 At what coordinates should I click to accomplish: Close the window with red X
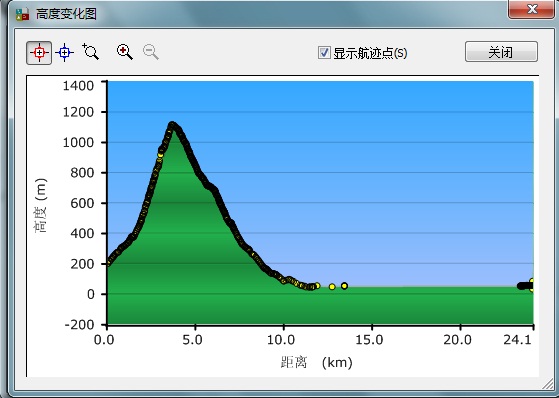(532, 9)
